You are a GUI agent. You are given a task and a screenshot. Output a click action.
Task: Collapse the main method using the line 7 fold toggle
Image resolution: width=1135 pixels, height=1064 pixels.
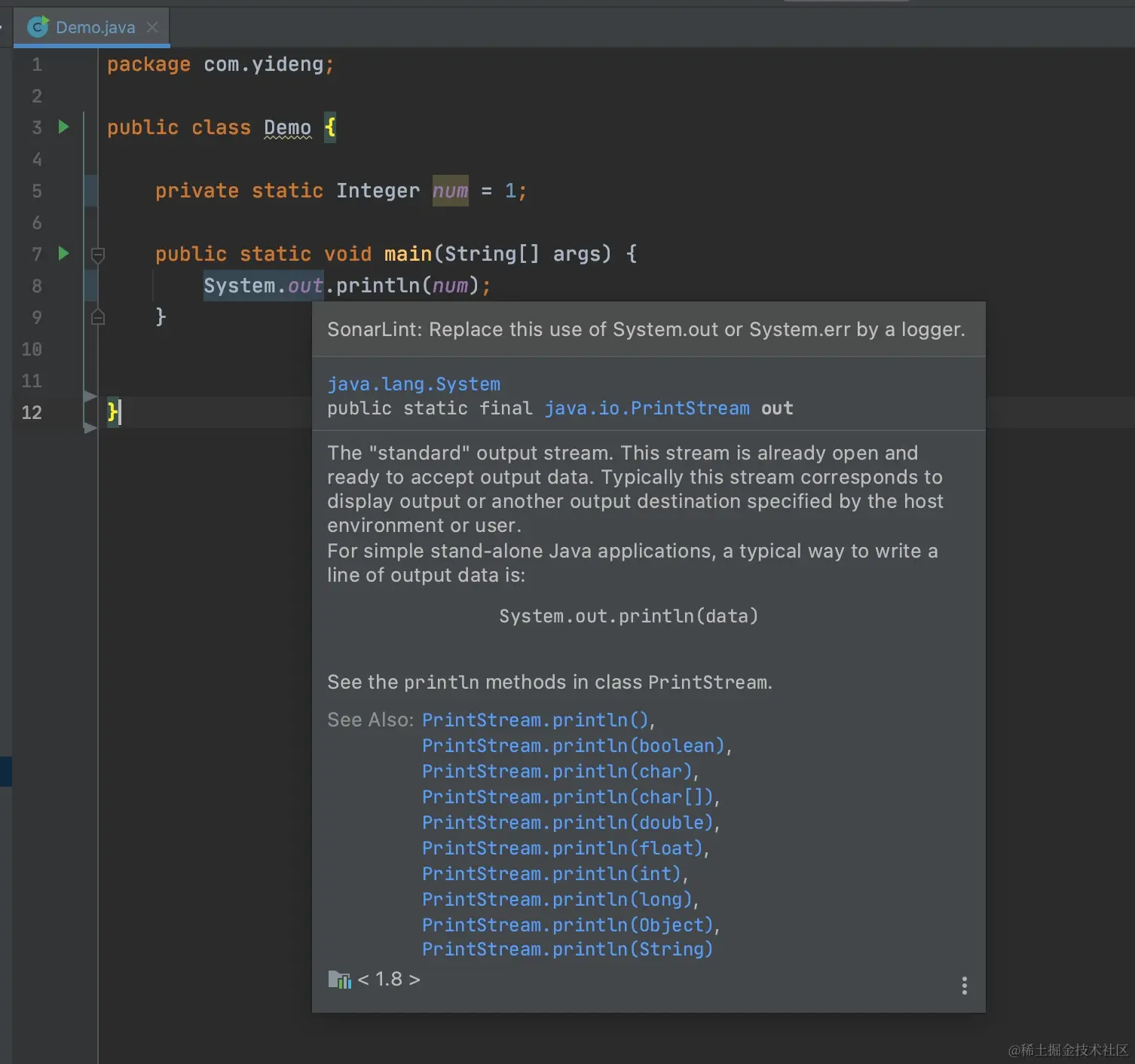(x=98, y=254)
